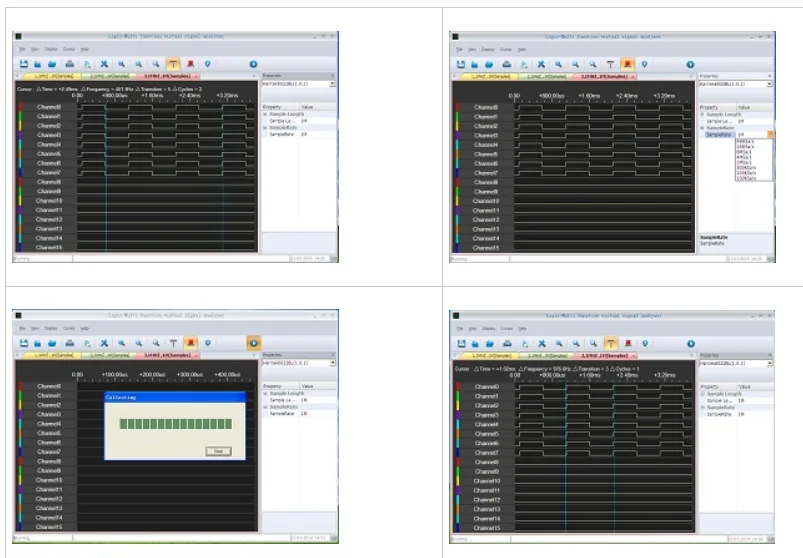803x558 pixels.
Task: Toggle the highlighted T cursor tool, Cycles = 2 window
Action: pos(173,64)
